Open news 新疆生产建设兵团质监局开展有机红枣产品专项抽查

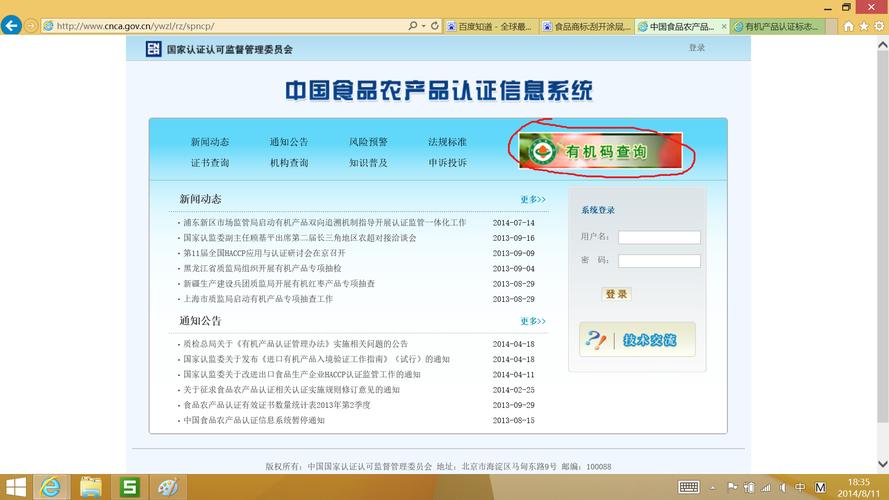click(278, 284)
